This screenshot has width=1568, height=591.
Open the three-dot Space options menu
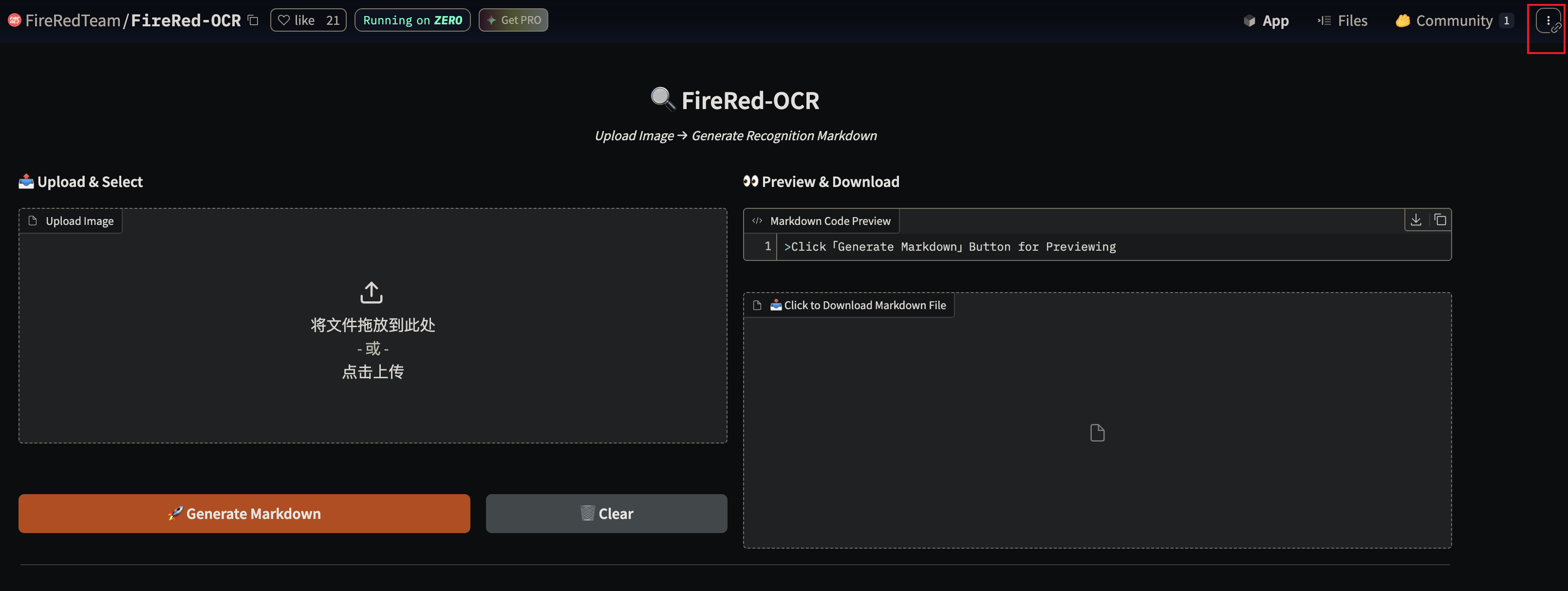pos(1548,20)
